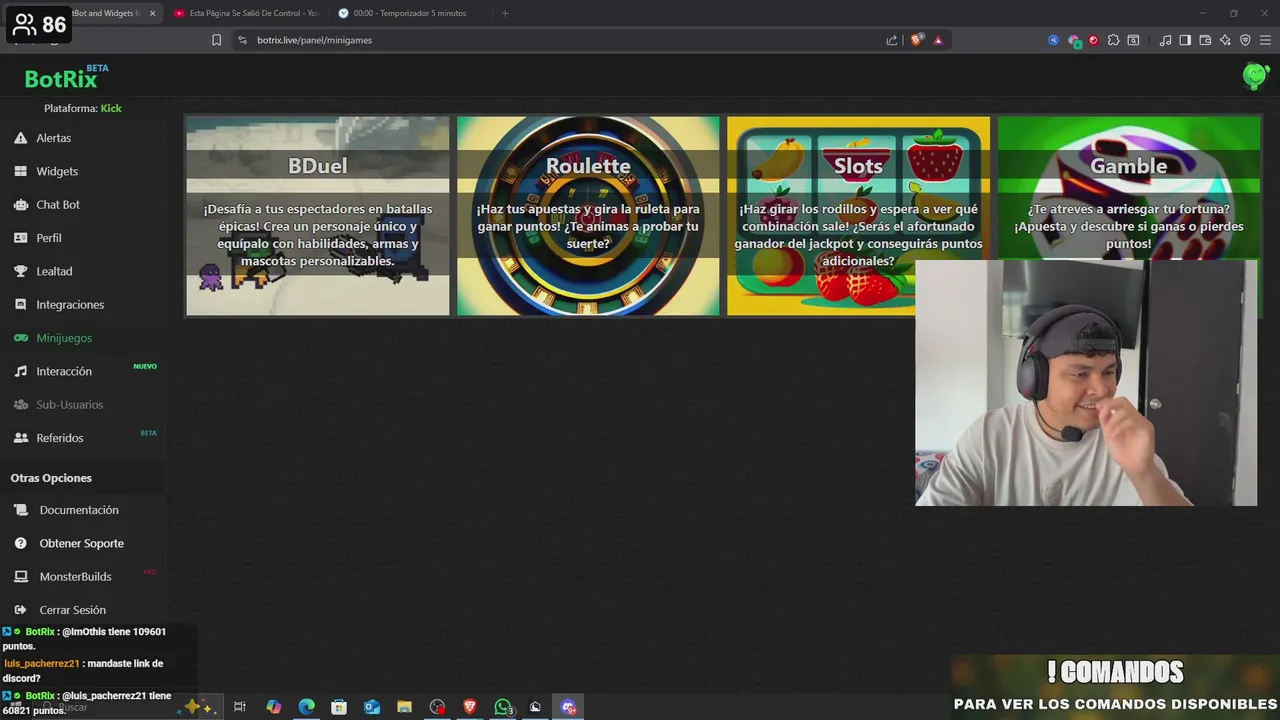Screen dimensions: 1280x720
Task: Open Task View in the taskbar
Action: 240,707
